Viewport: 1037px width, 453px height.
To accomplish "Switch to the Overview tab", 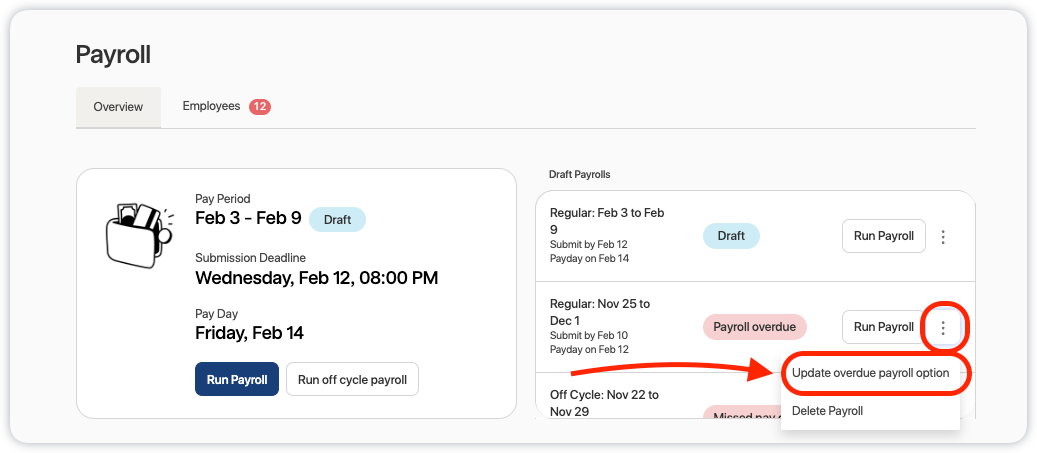I will click(118, 107).
